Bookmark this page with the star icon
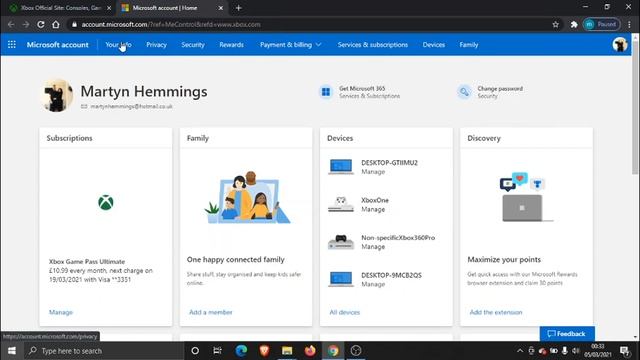The image size is (640, 360). click(556, 24)
